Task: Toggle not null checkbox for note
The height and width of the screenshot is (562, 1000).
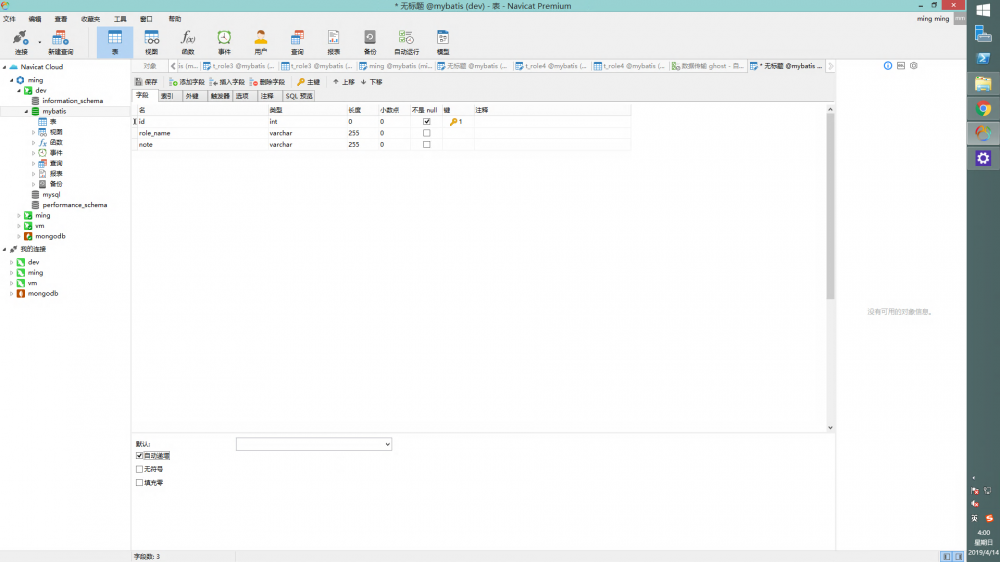Action: (427, 144)
